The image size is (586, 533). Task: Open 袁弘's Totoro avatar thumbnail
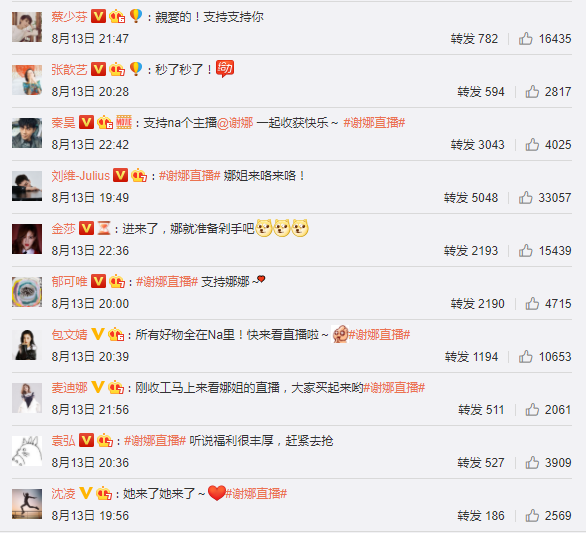[x=27, y=451]
